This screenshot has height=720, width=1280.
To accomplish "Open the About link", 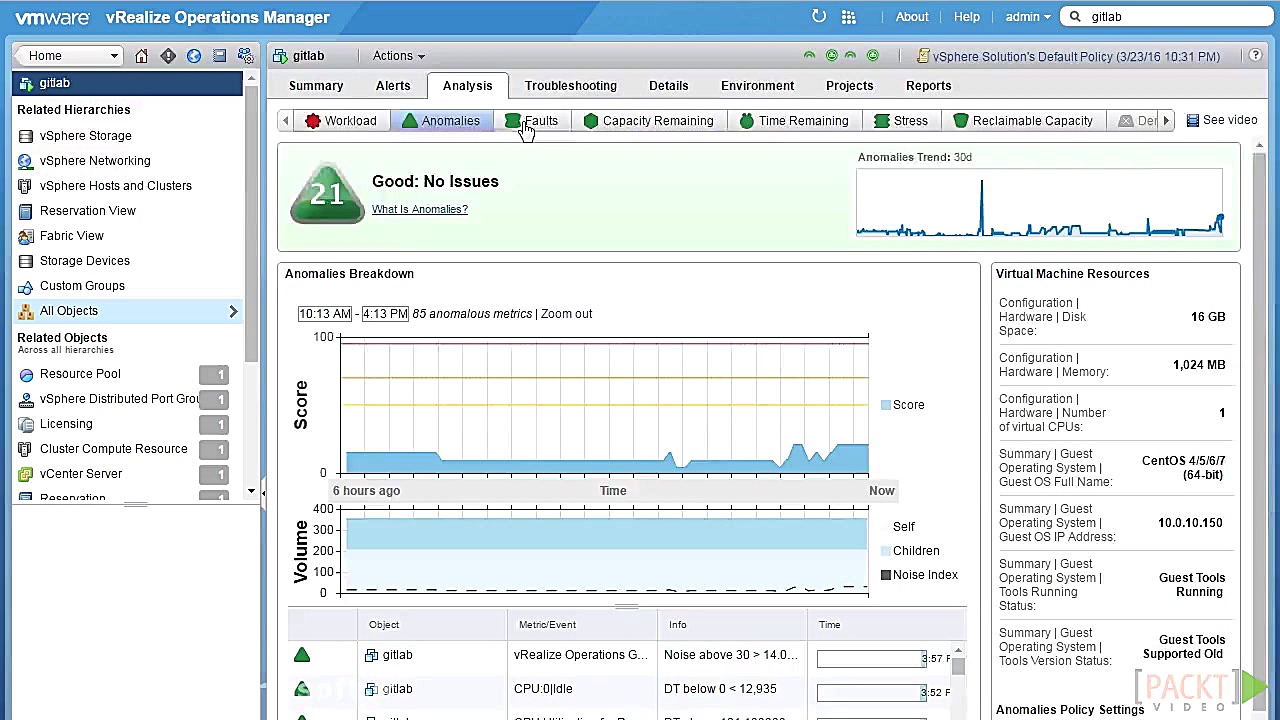I will pos(912,17).
